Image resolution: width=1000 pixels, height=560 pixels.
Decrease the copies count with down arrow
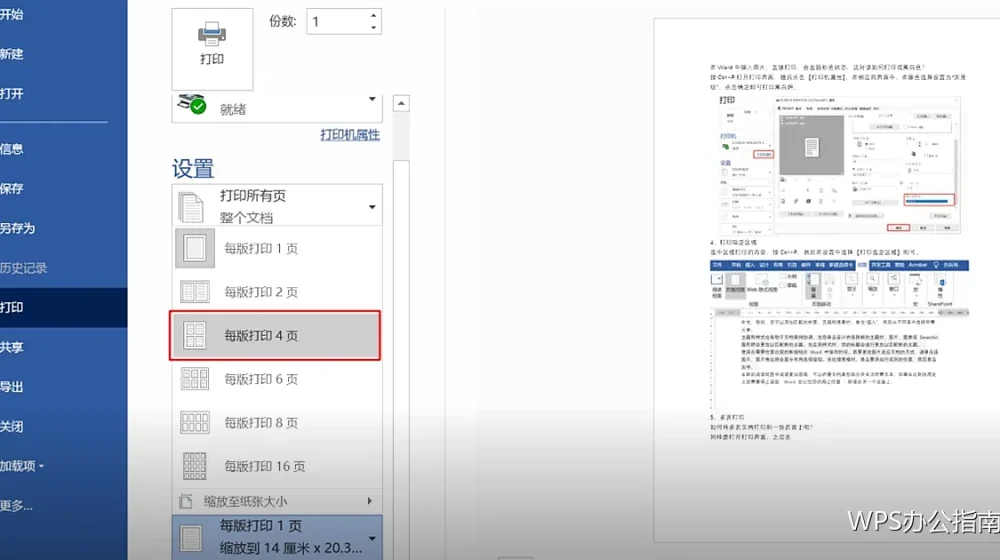(373, 27)
